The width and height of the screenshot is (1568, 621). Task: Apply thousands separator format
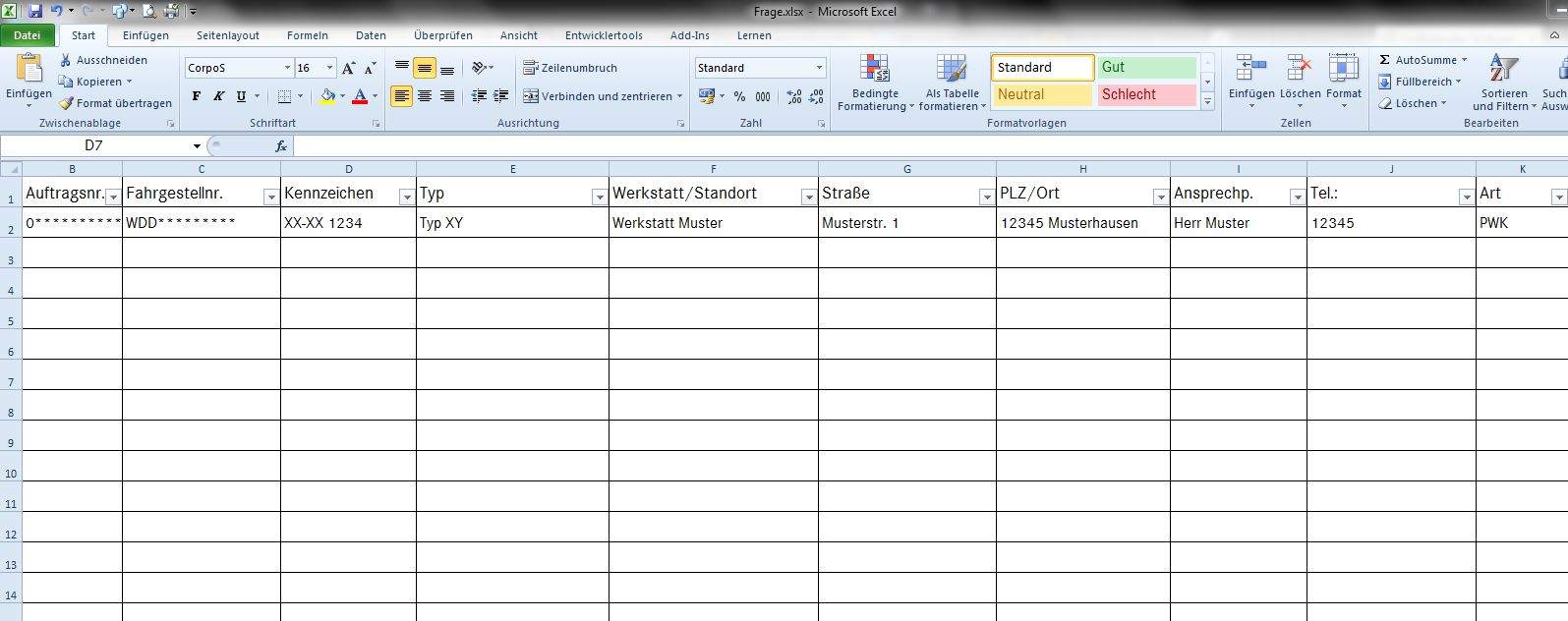763,96
